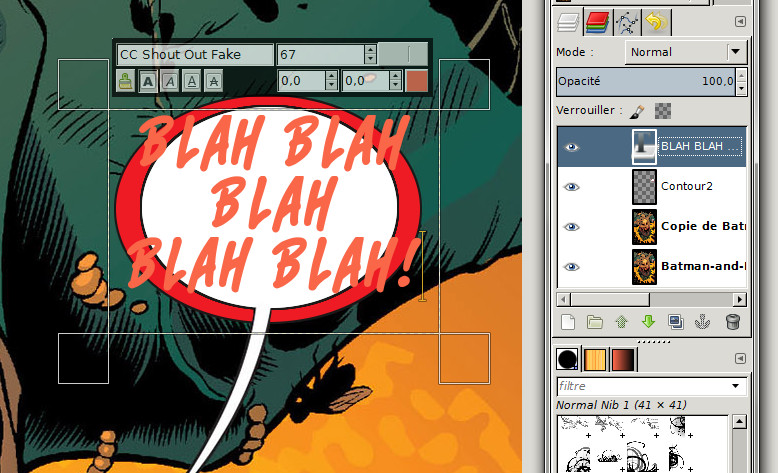The image size is (778, 473).
Task: Select the BLAH BLAH text layer thumbnail
Action: pos(644,147)
